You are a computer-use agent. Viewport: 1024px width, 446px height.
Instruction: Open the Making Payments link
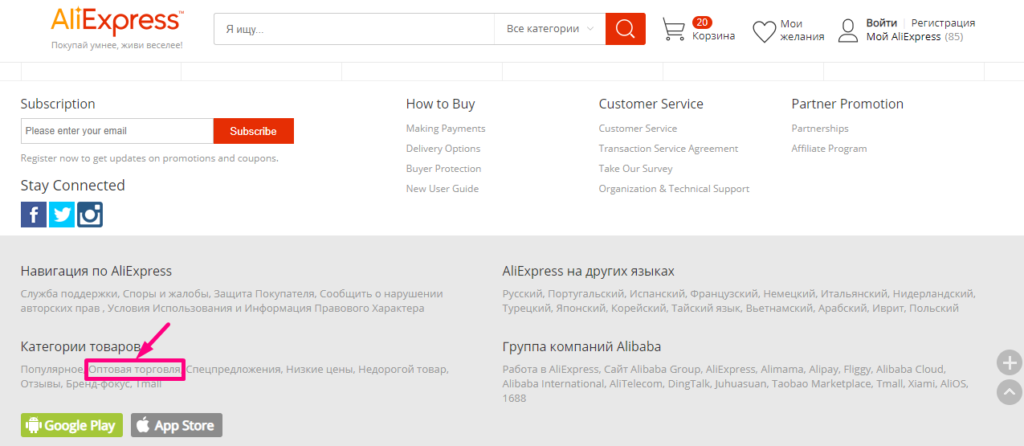point(445,128)
